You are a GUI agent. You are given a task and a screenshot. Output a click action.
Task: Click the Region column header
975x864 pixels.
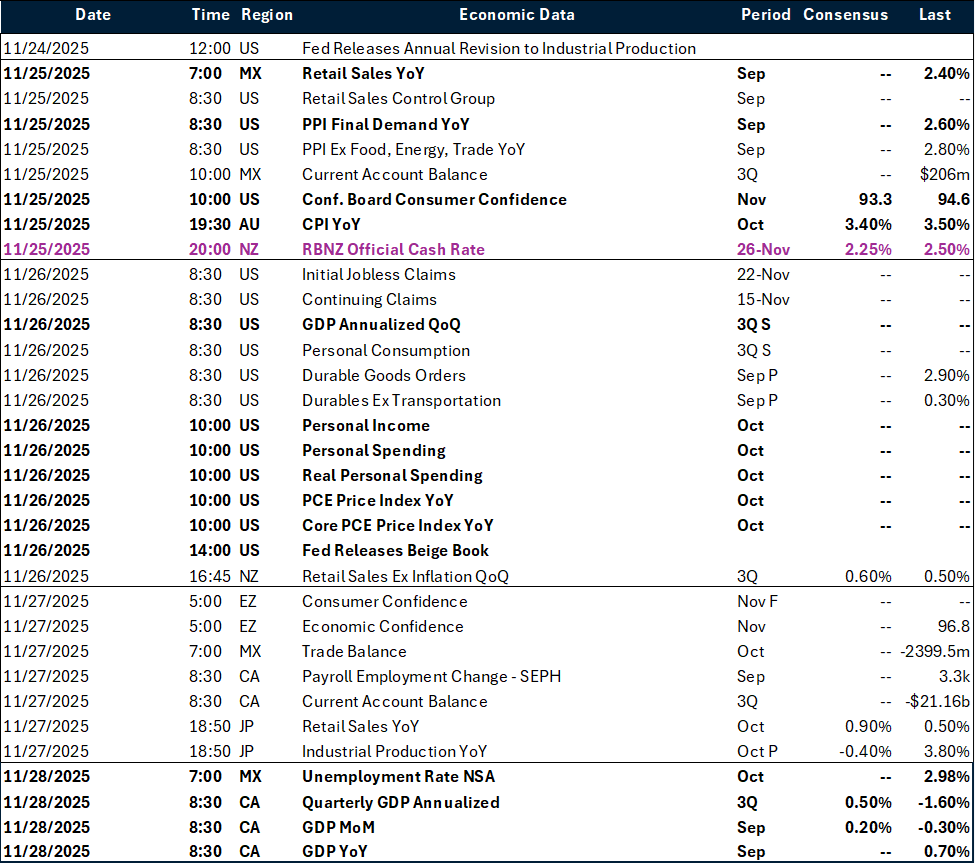click(x=265, y=15)
